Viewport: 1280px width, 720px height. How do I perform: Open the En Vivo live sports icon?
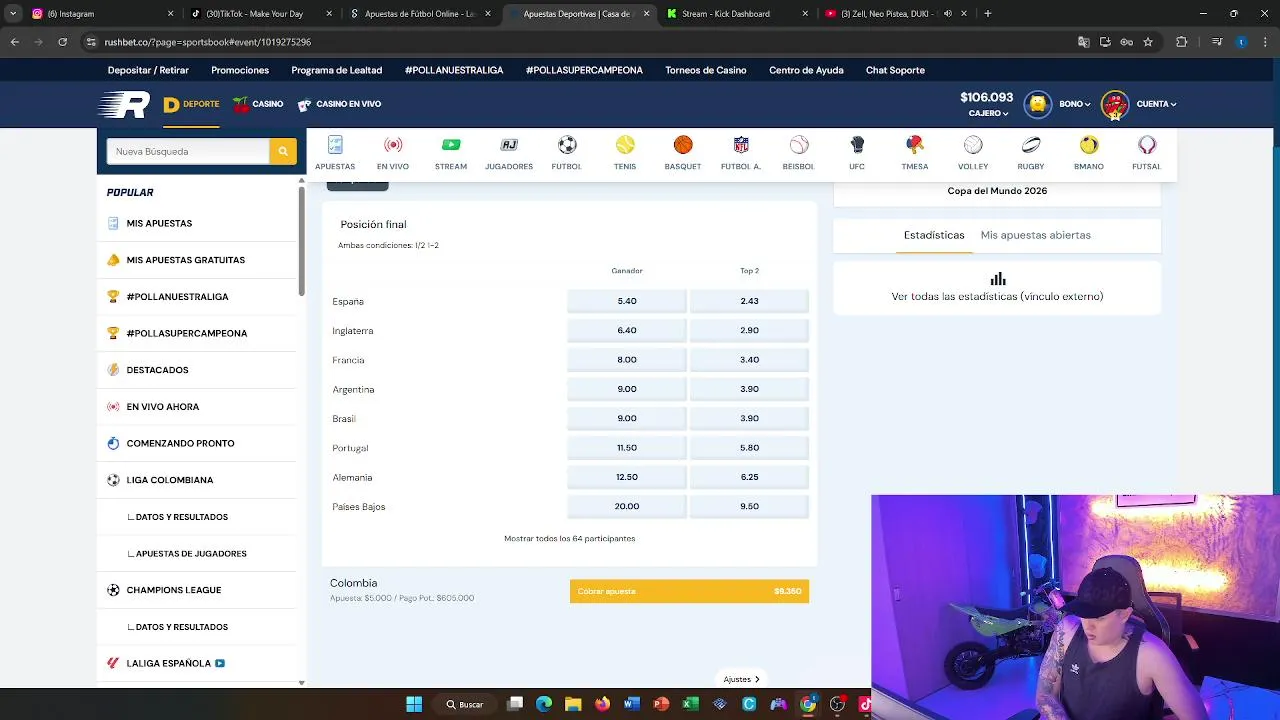(393, 145)
